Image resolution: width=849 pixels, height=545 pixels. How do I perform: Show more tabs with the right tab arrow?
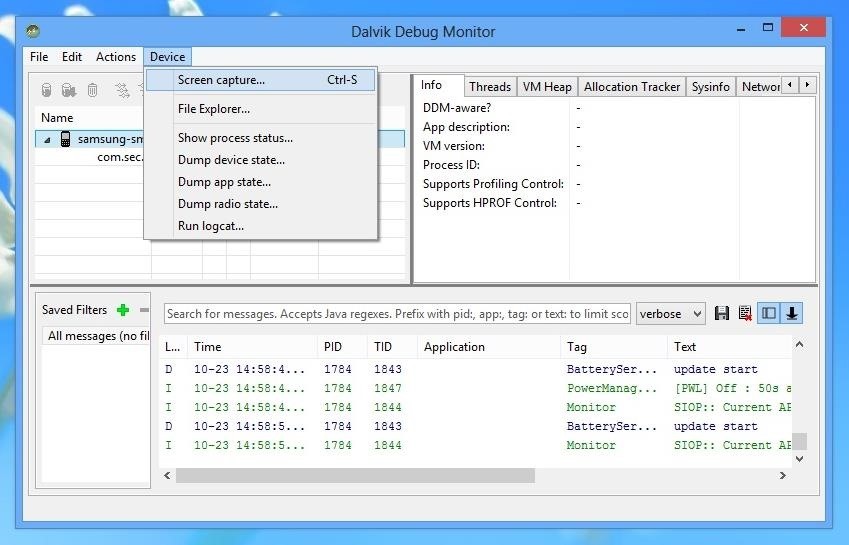coord(807,85)
